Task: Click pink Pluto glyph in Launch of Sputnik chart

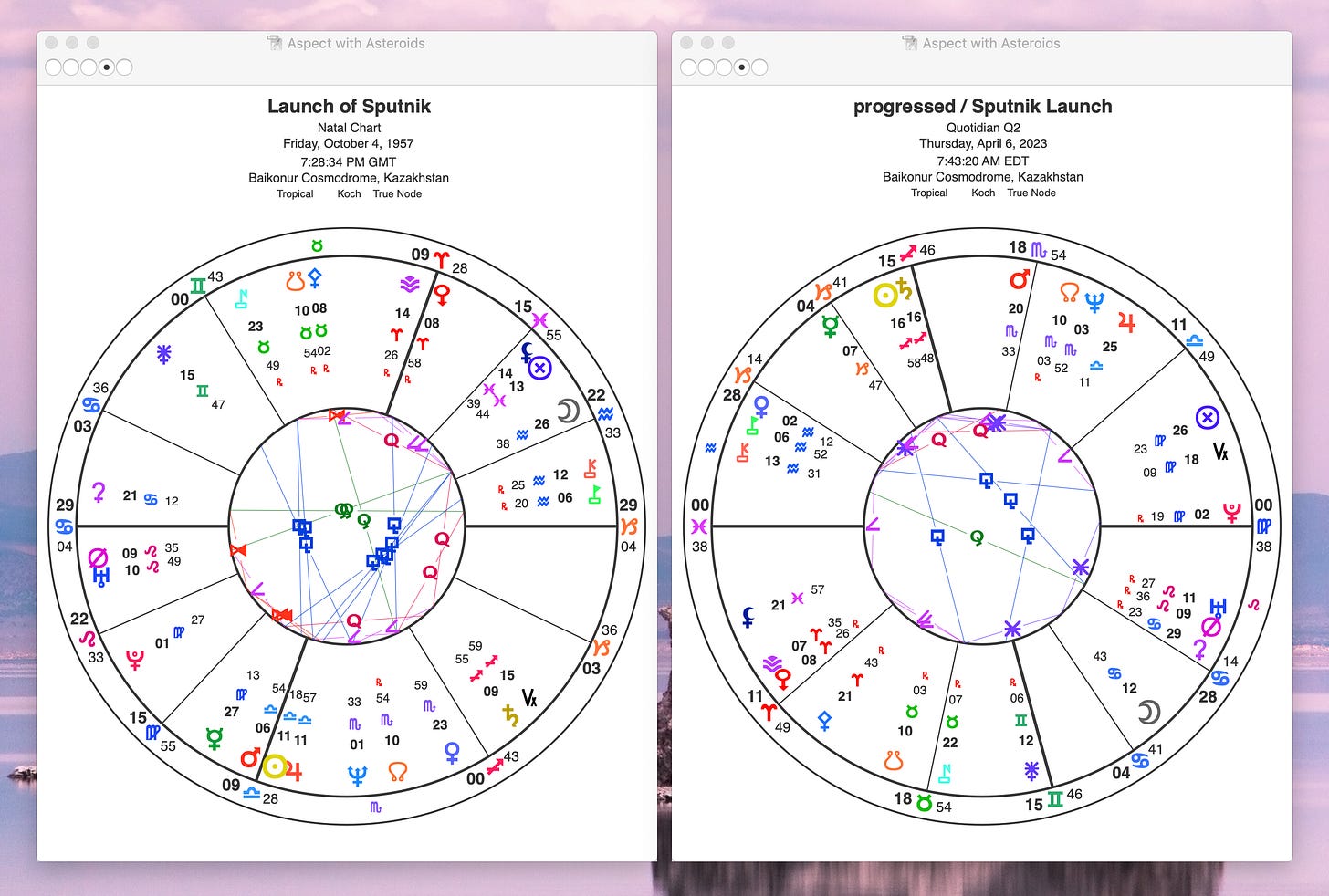Action: click(x=135, y=658)
